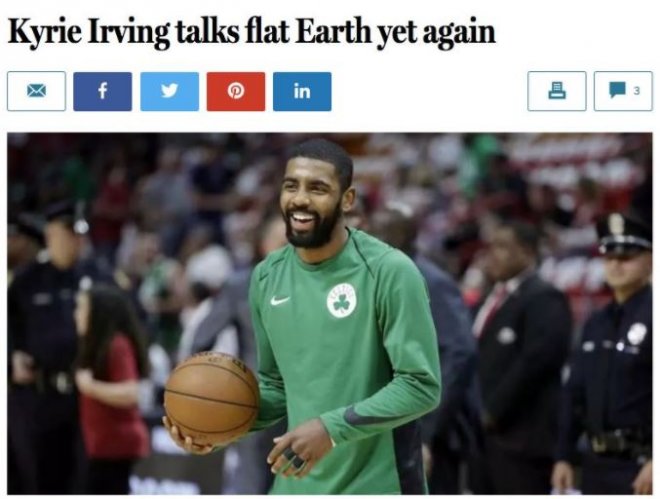Click the Celtics shamrock logo on shirt
This screenshot has width=660, height=499.
pos(342,300)
